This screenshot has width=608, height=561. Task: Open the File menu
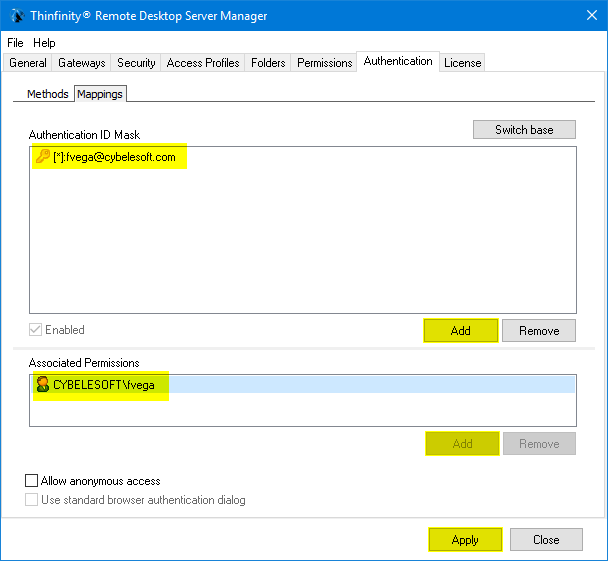(15, 43)
